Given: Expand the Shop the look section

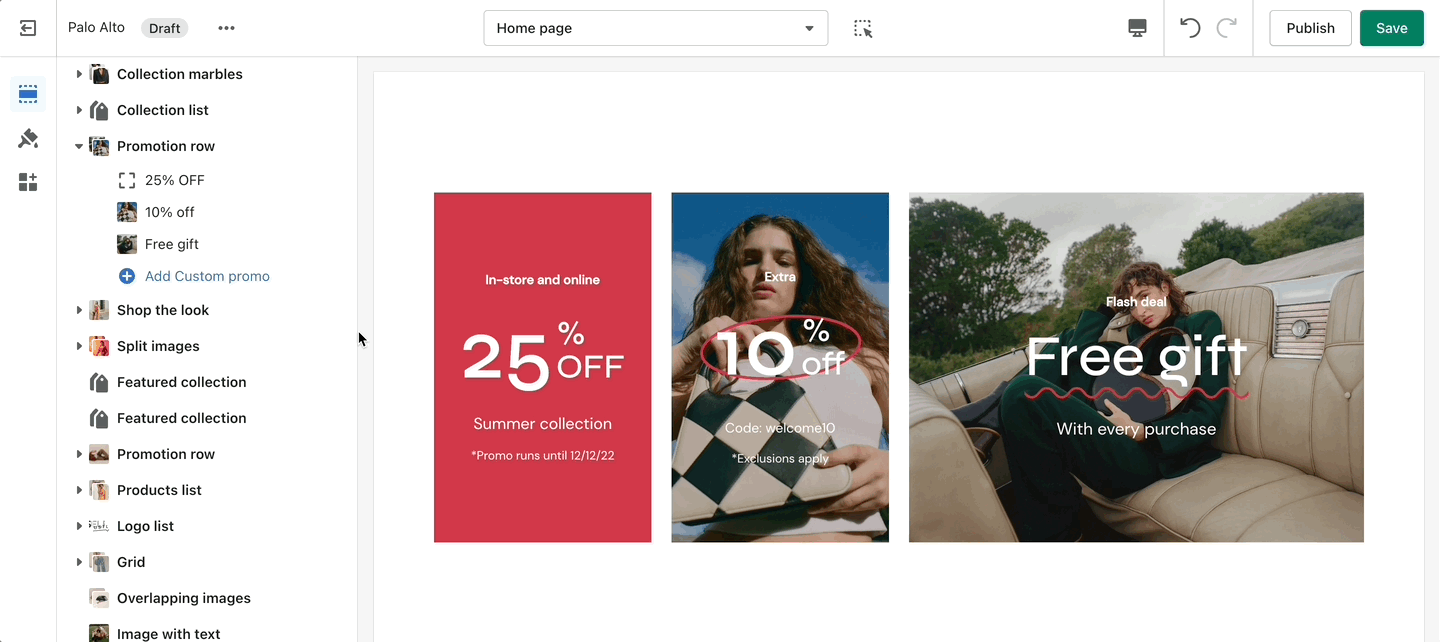Looking at the screenshot, I should pos(79,310).
